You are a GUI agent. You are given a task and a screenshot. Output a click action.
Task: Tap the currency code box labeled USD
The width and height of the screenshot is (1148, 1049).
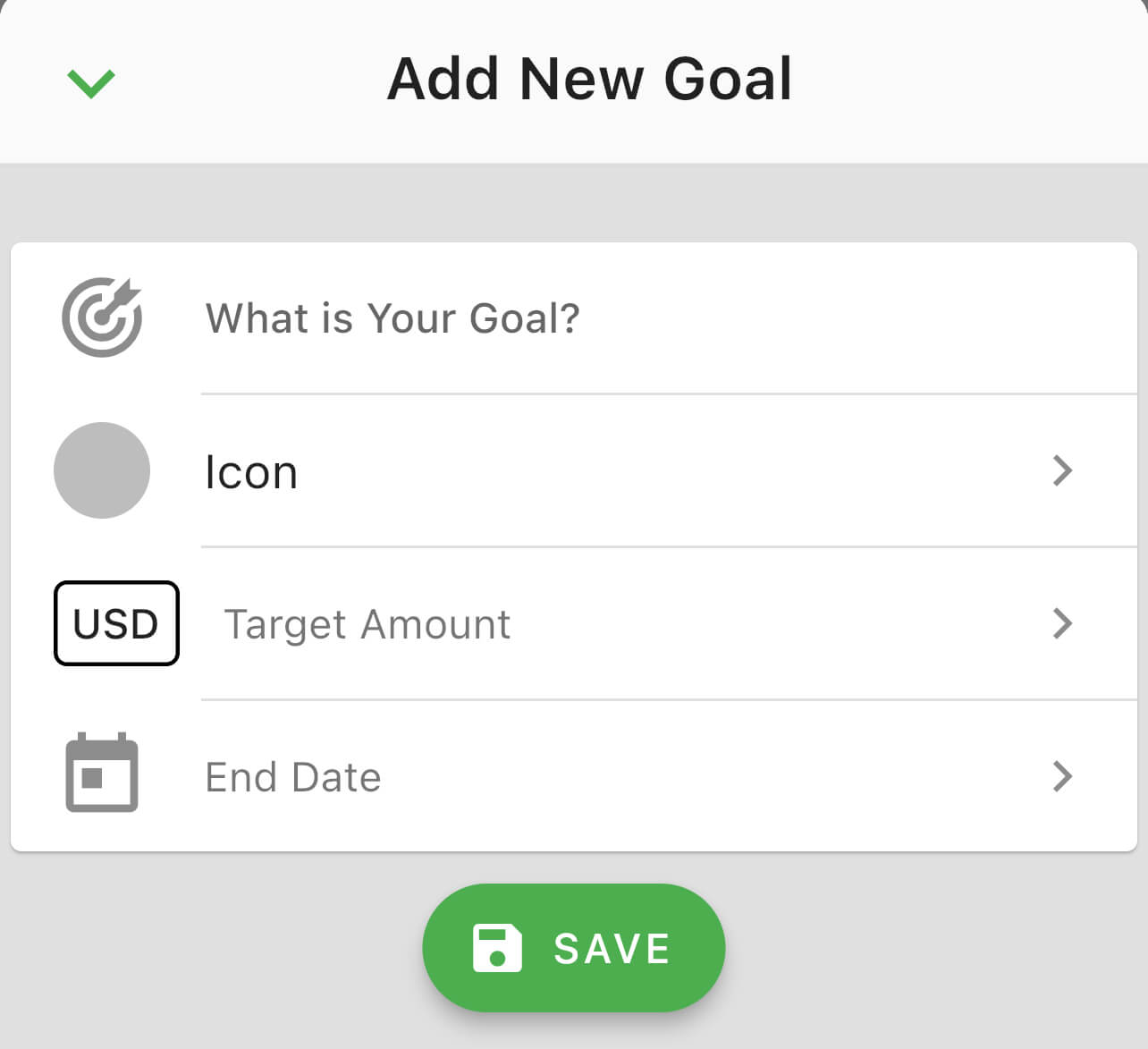(116, 623)
